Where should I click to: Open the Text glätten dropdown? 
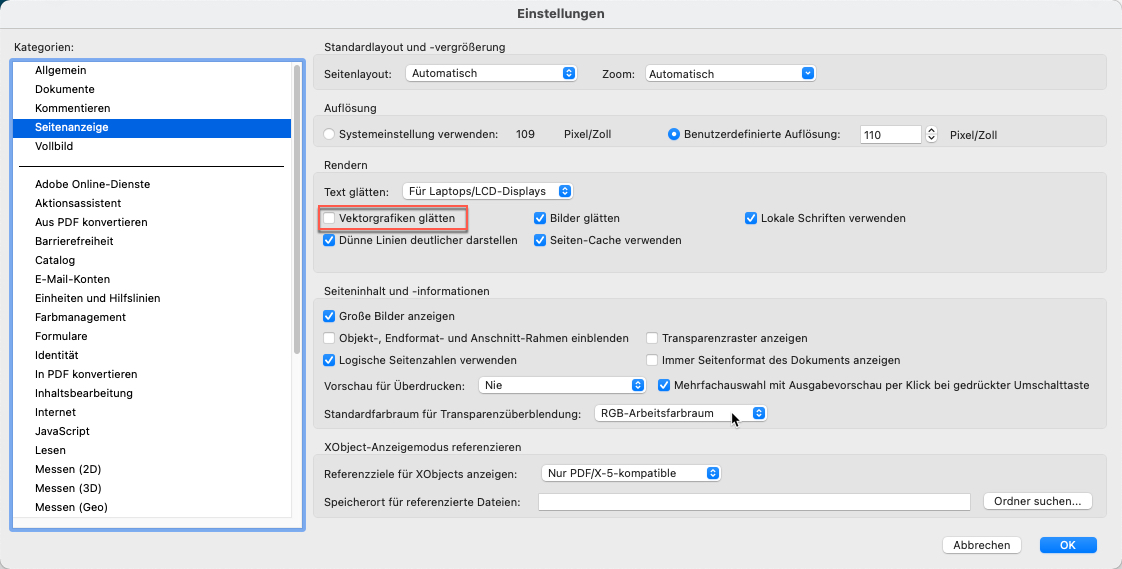tap(488, 191)
